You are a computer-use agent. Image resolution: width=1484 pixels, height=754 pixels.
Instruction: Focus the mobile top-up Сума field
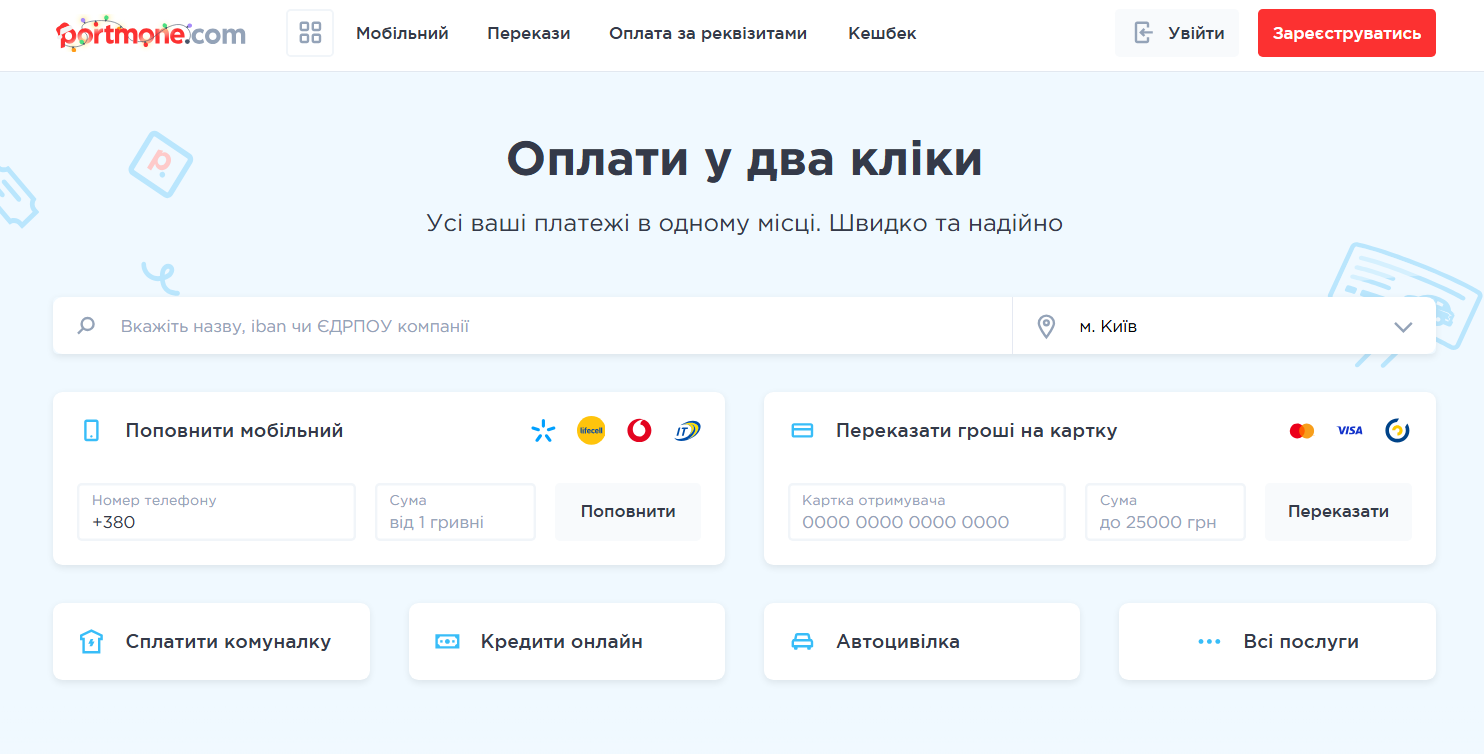click(x=455, y=512)
